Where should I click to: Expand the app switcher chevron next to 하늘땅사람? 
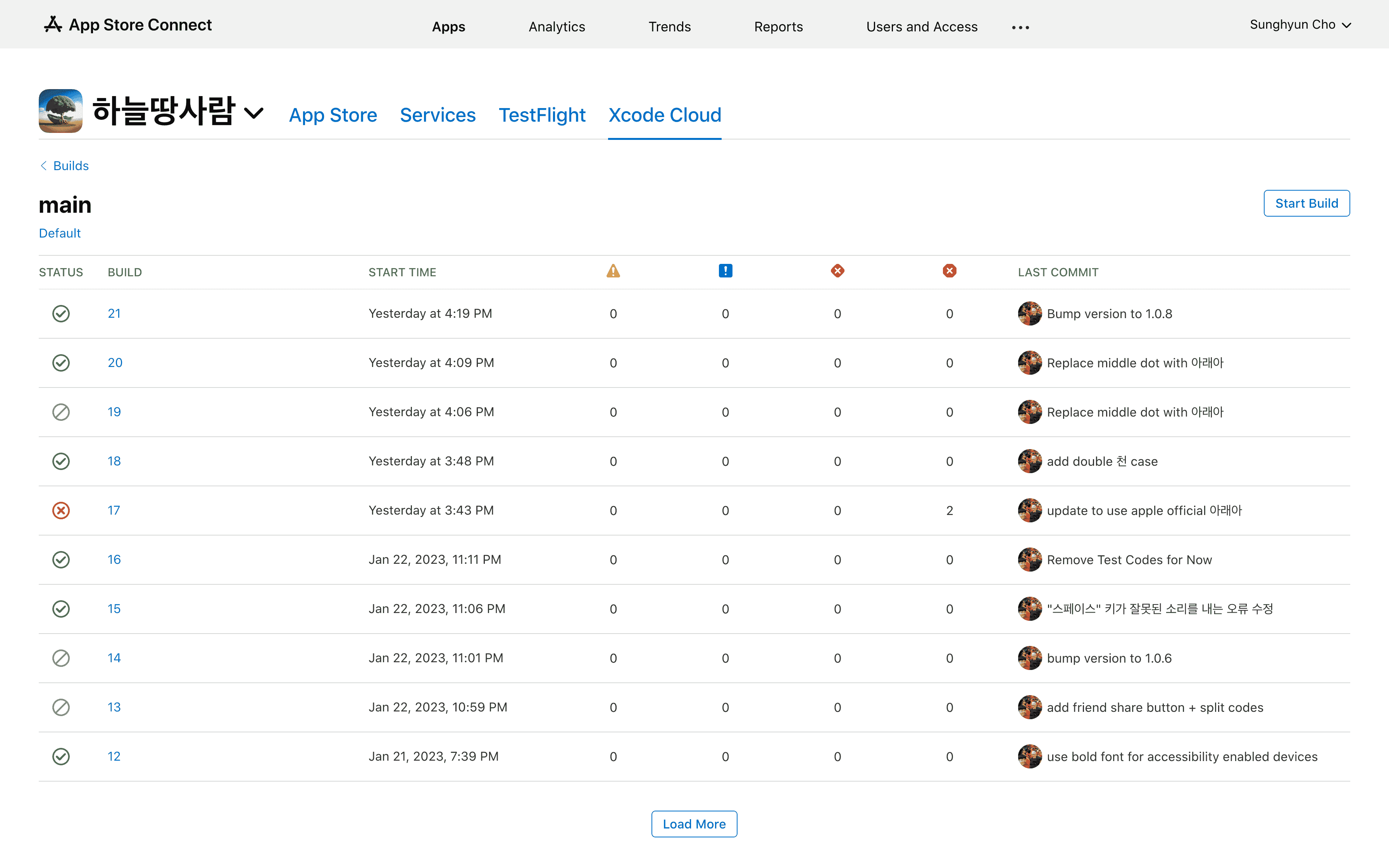click(254, 113)
